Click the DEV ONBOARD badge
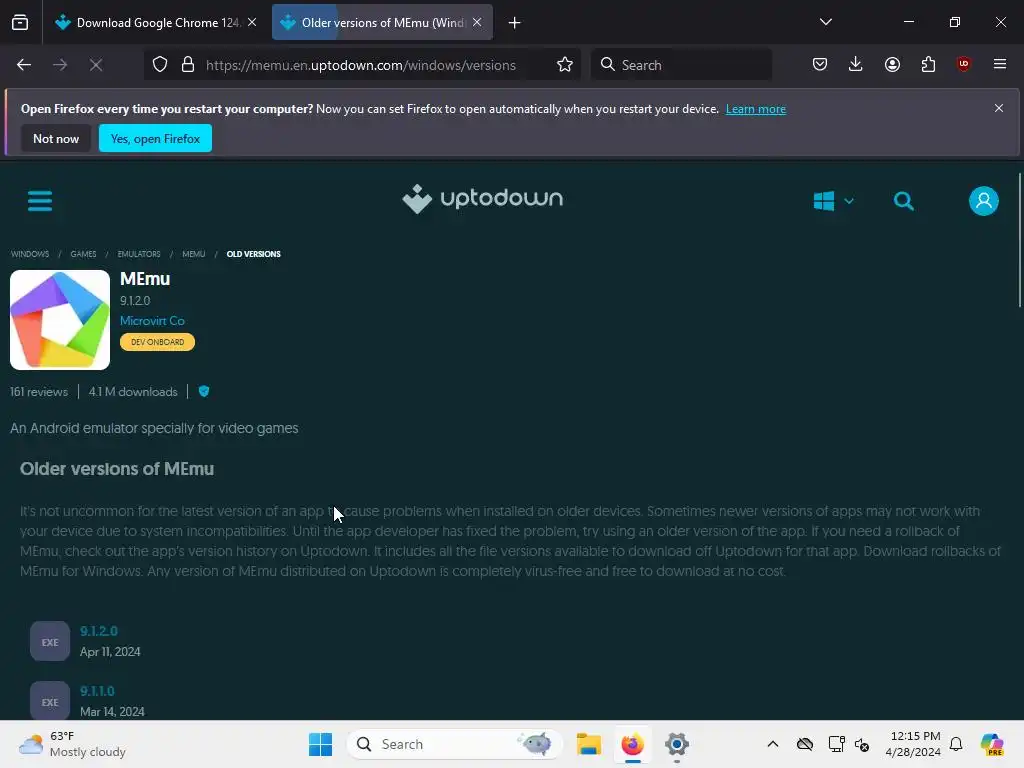The width and height of the screenshot is (1024, 768). [x=157, y=342]
